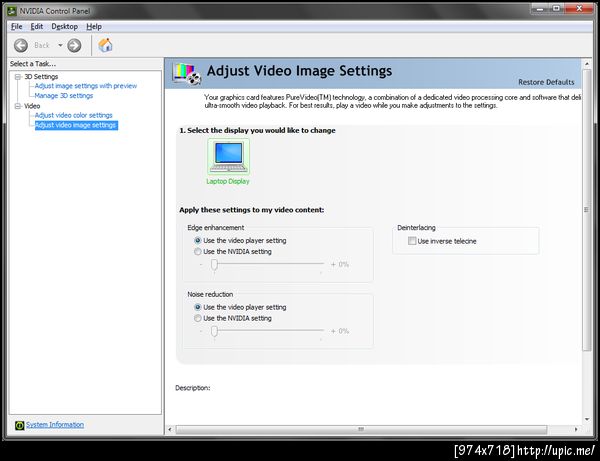Open the File menu
Screen dimensions: 600x461
(16, 26)
